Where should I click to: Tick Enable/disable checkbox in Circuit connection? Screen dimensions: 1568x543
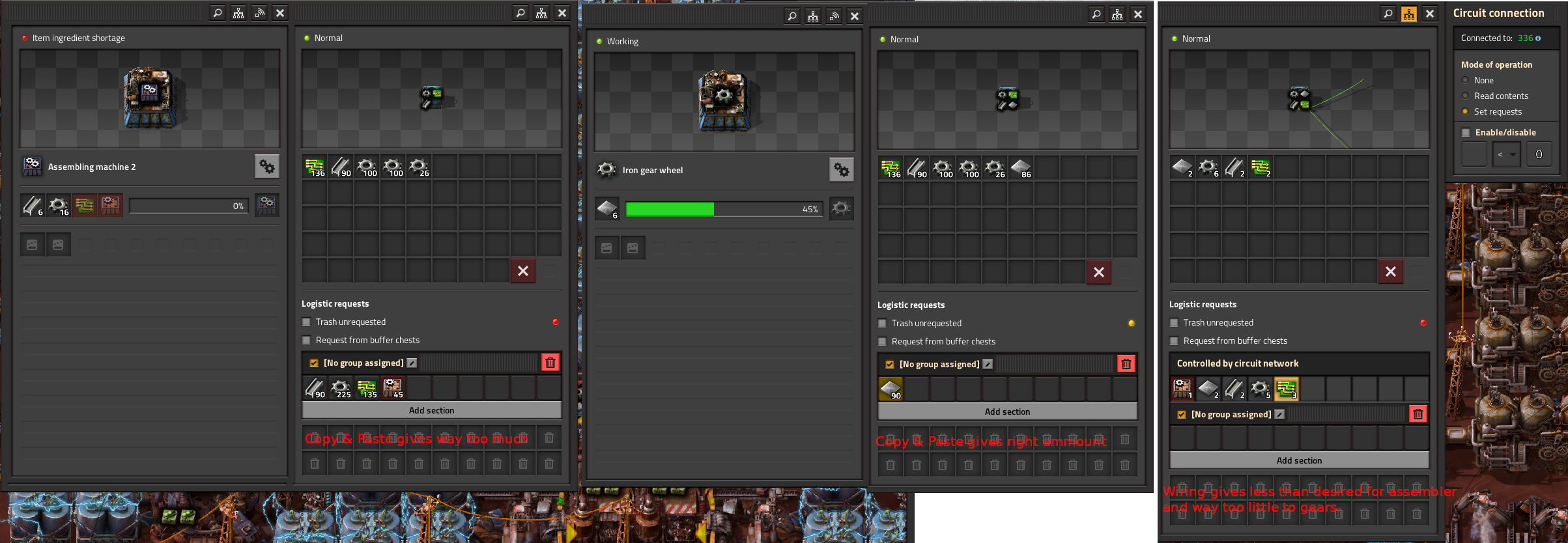[x=1466, y=132]
